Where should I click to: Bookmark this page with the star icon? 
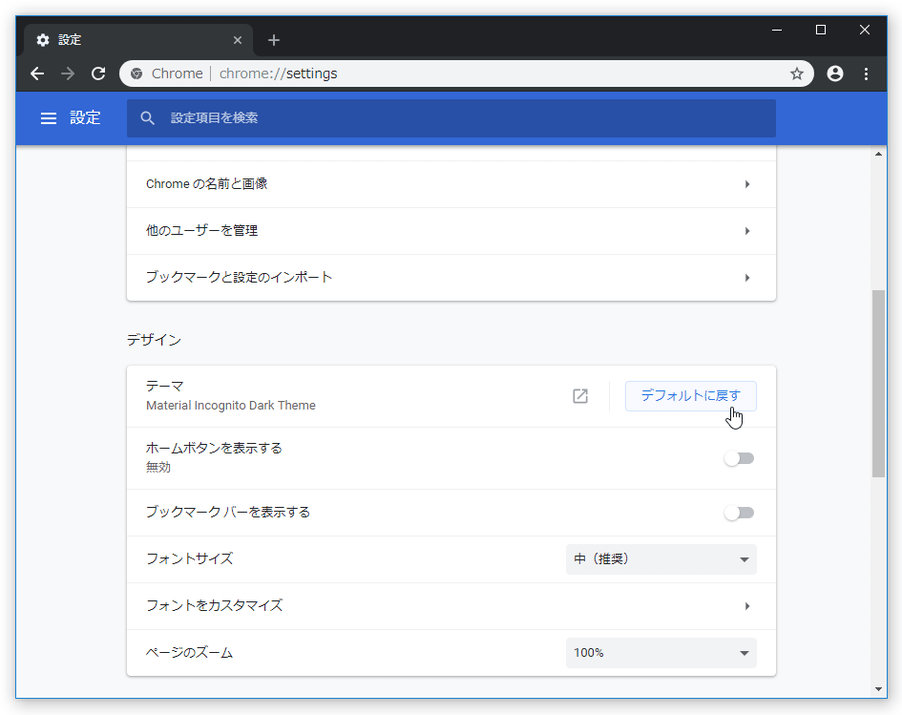click(797, 74)
